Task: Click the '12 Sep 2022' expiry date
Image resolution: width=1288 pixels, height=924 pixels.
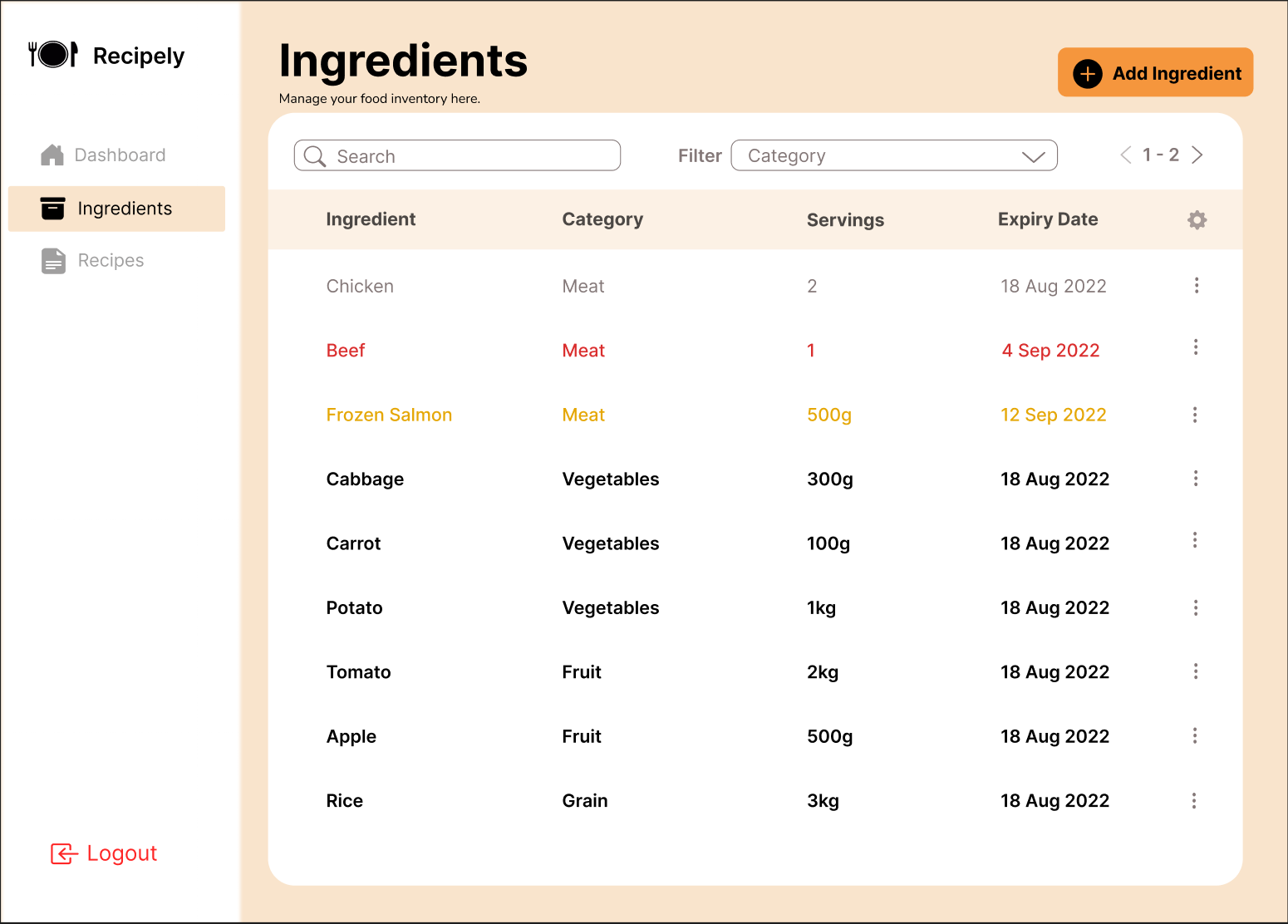Action: click(x=1053, y=415)
